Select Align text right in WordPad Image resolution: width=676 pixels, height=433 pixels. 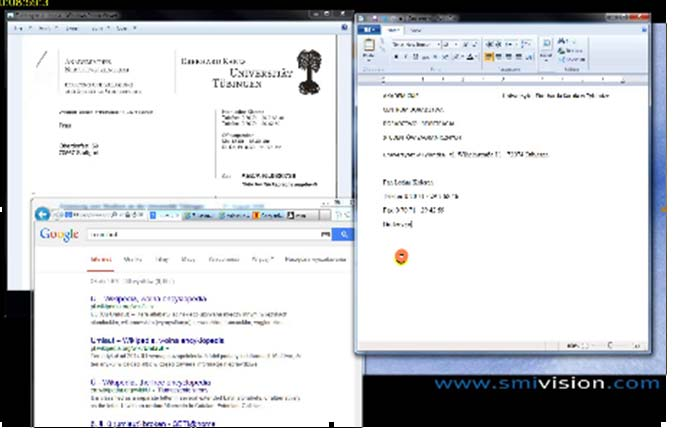pyautogui.click(x=509, y=57)
